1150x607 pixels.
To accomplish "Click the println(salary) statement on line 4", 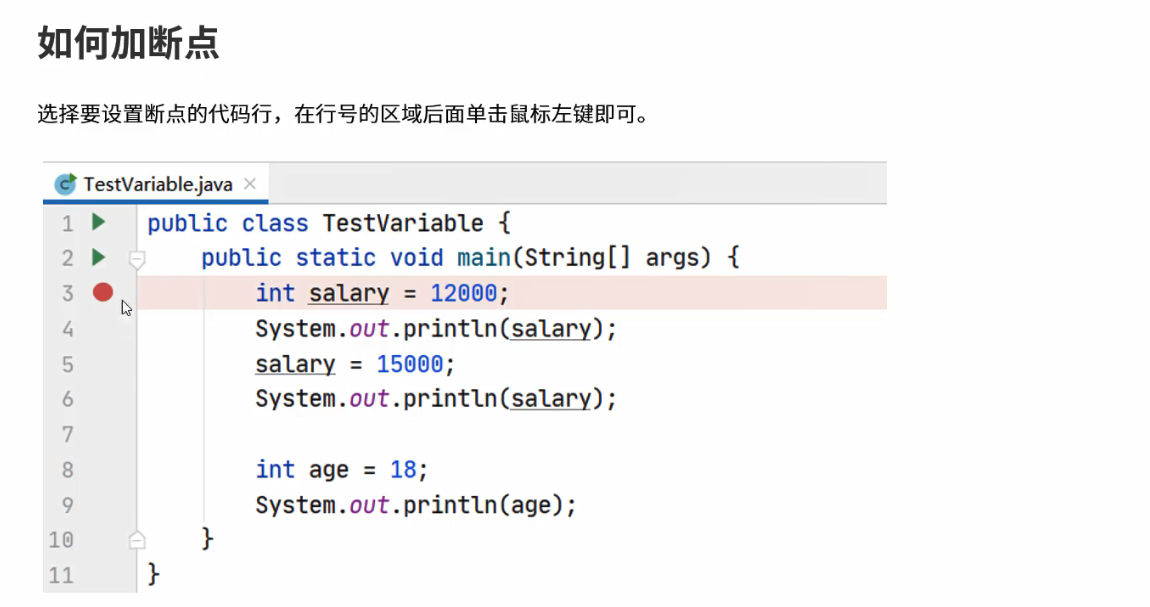I will (x=436, y=329).
